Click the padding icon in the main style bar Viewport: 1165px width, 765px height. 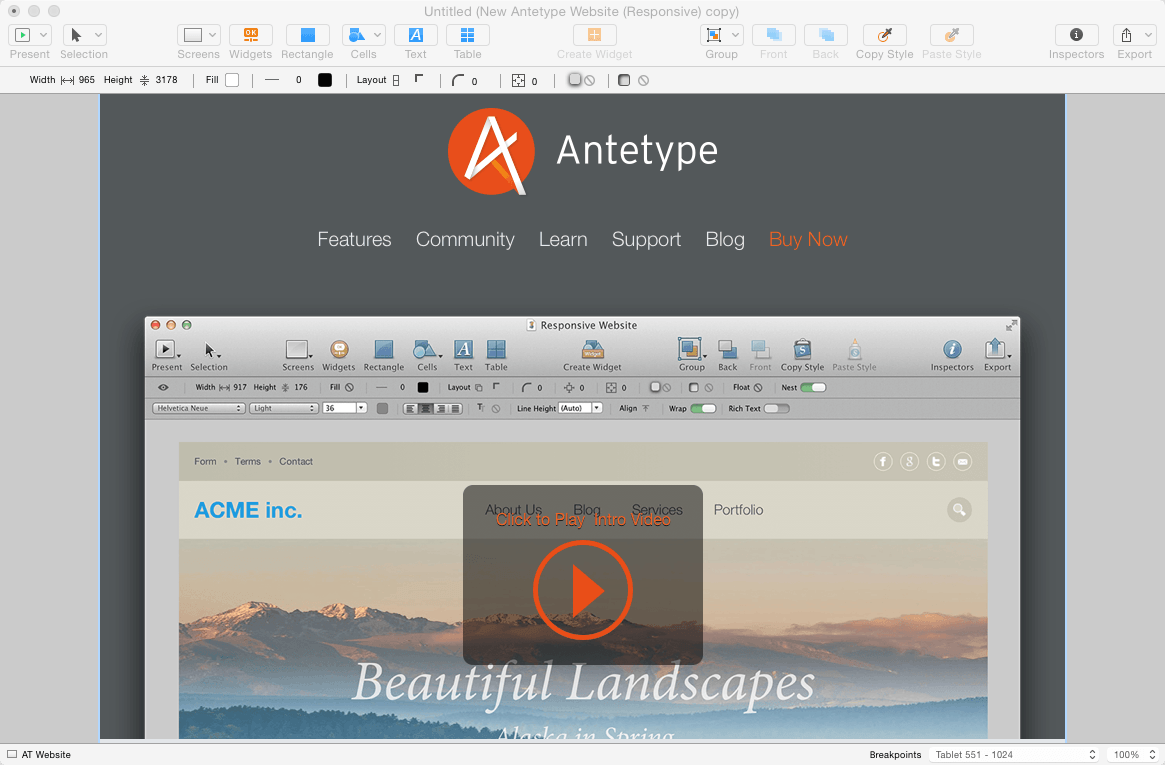pos(519,80)
